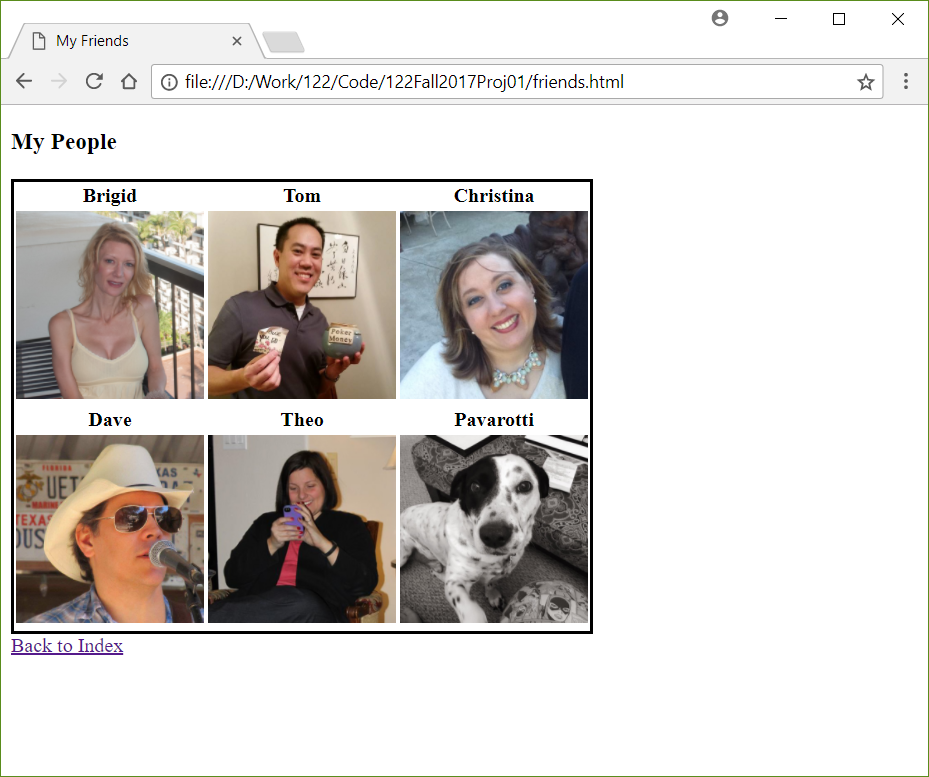
Task: Click the Forward navigation arrow
Action: 59,81
